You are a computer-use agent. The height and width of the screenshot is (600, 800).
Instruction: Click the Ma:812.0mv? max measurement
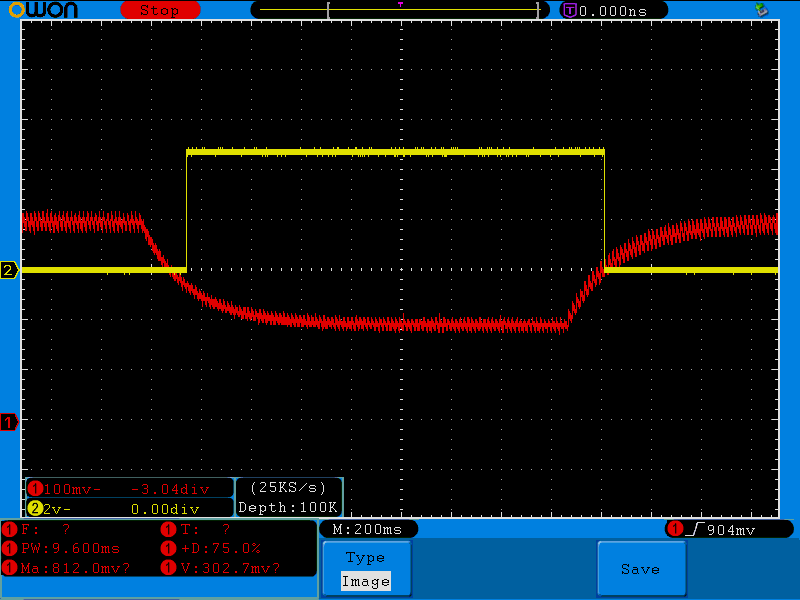tap(75, 568)
